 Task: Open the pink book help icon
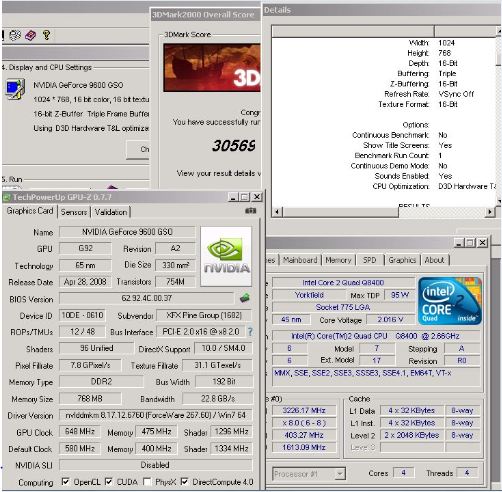point(30,35)
